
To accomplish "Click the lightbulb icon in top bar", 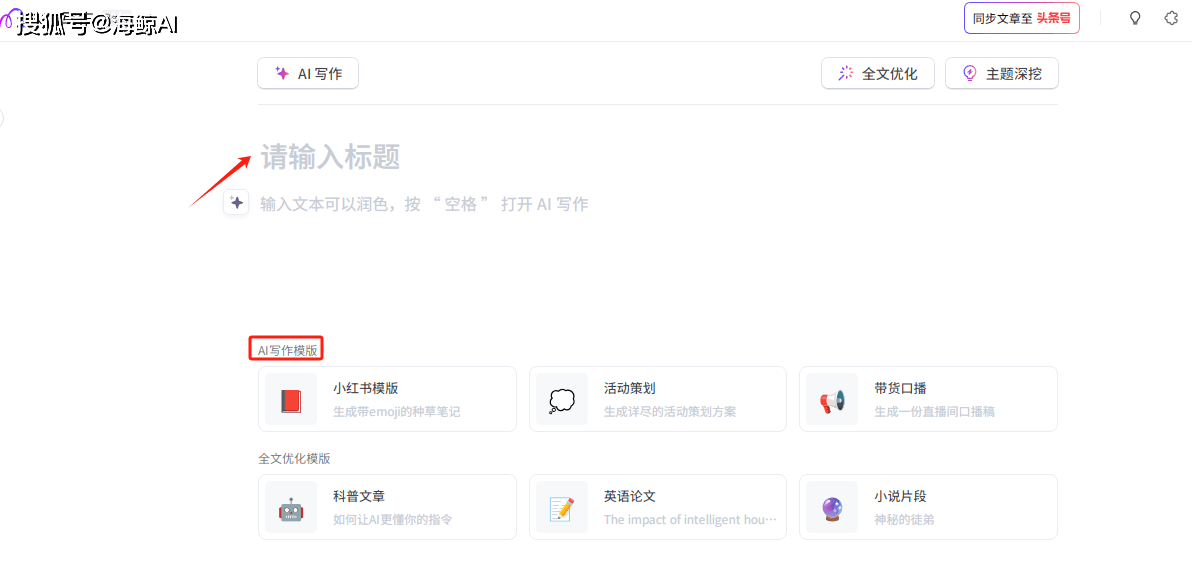I will [1134, 18].
